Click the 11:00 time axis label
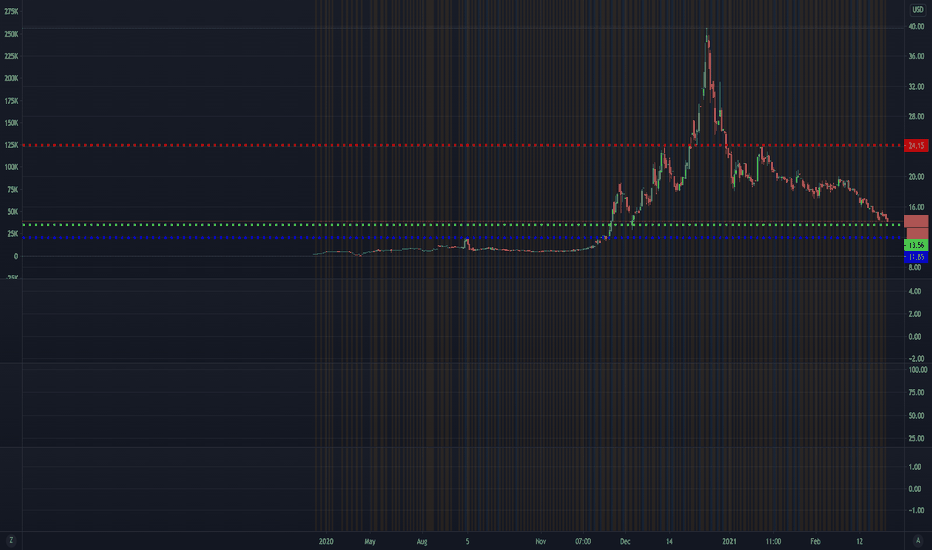932x550 pixels. 773,542
